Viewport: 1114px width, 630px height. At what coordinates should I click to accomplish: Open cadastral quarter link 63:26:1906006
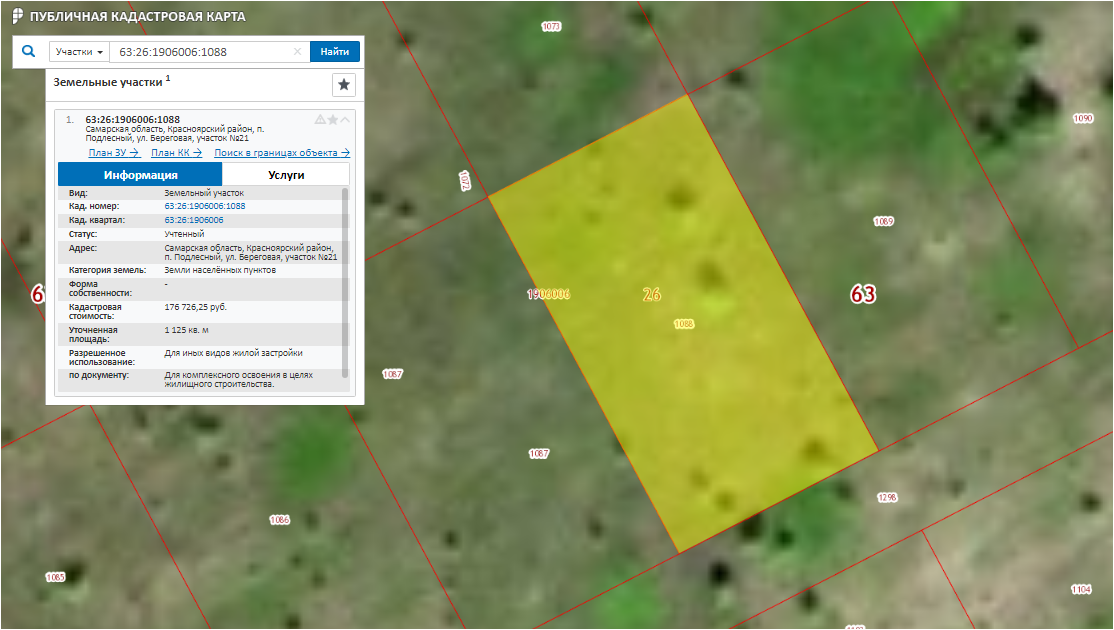(x=194, y=220)
